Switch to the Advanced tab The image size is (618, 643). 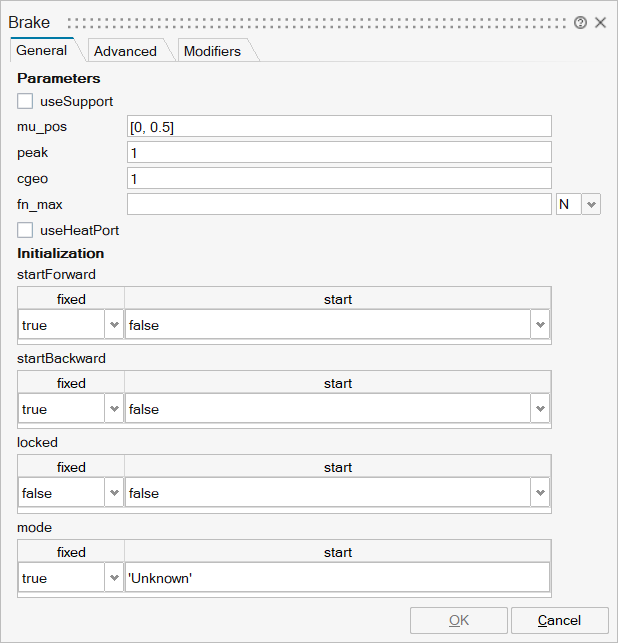pyautogui.click(x=125, y=51)
